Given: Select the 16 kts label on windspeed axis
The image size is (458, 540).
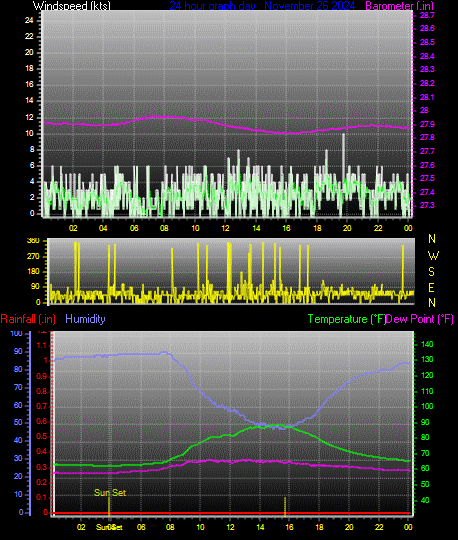Looking at the screenshot, I should (x=29, y=84).
